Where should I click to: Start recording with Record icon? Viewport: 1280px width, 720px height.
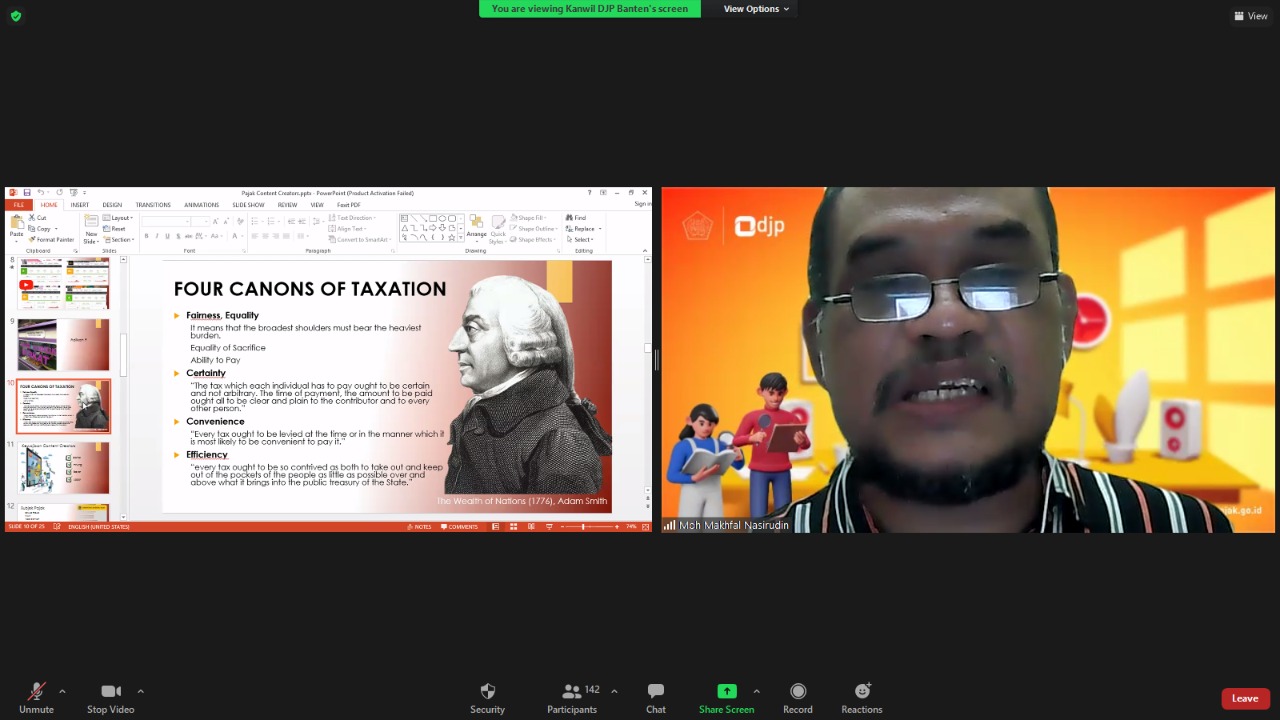[797, 691]
